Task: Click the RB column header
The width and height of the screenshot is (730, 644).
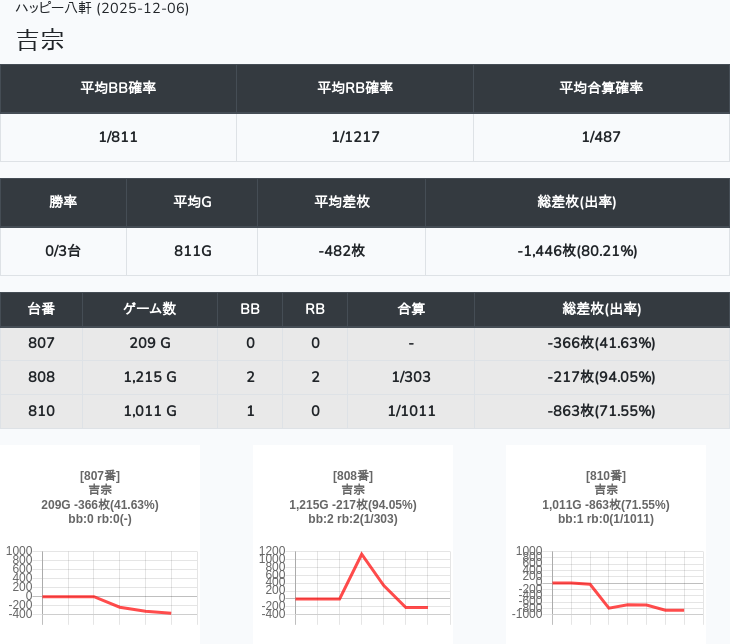Action: 315,309
